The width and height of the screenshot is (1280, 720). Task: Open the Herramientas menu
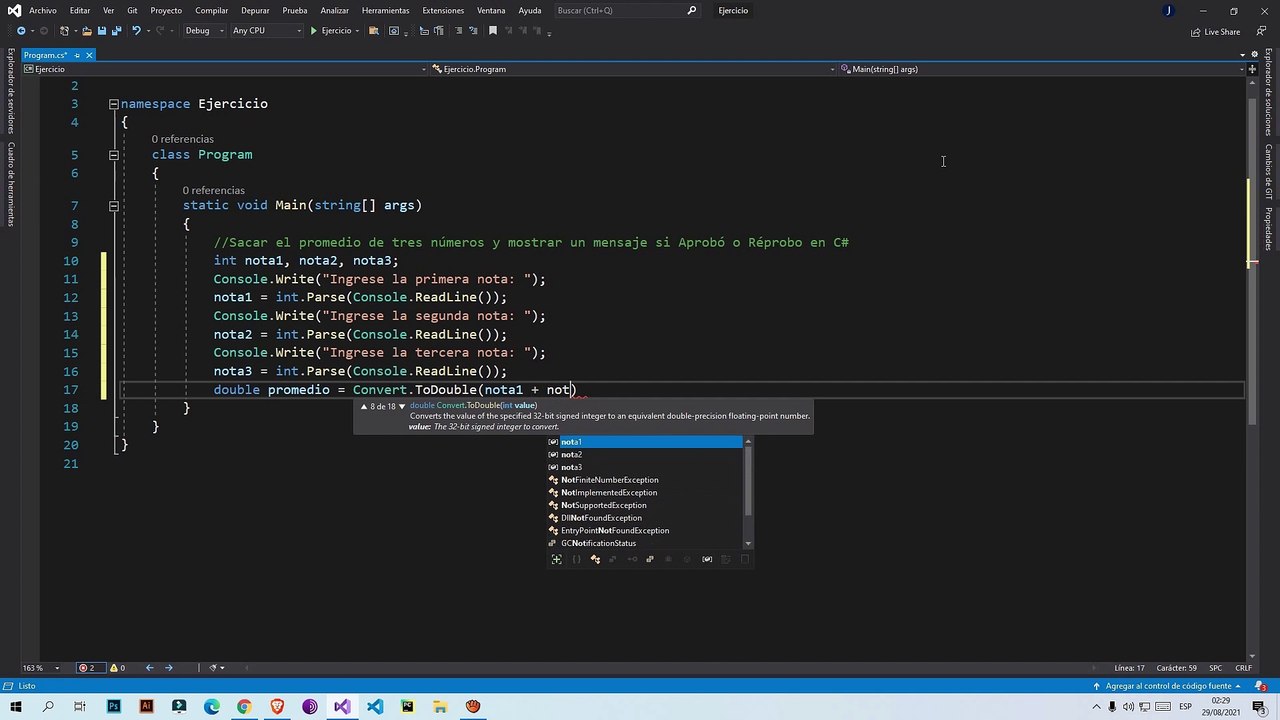click(x=385, y=10)
